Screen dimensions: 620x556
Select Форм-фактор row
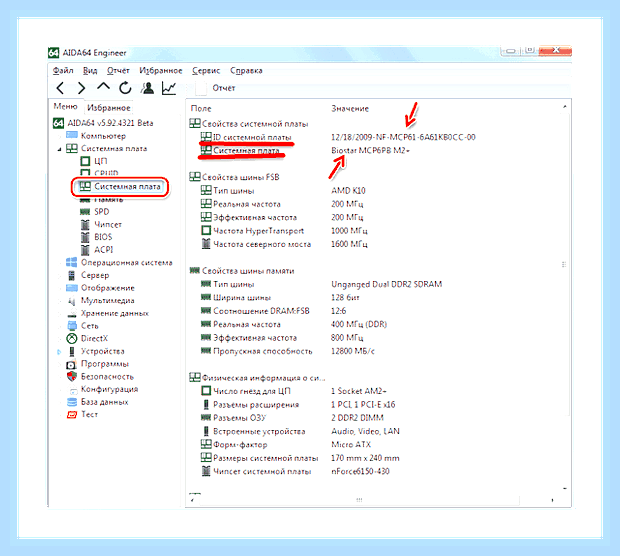coord(285,445)
